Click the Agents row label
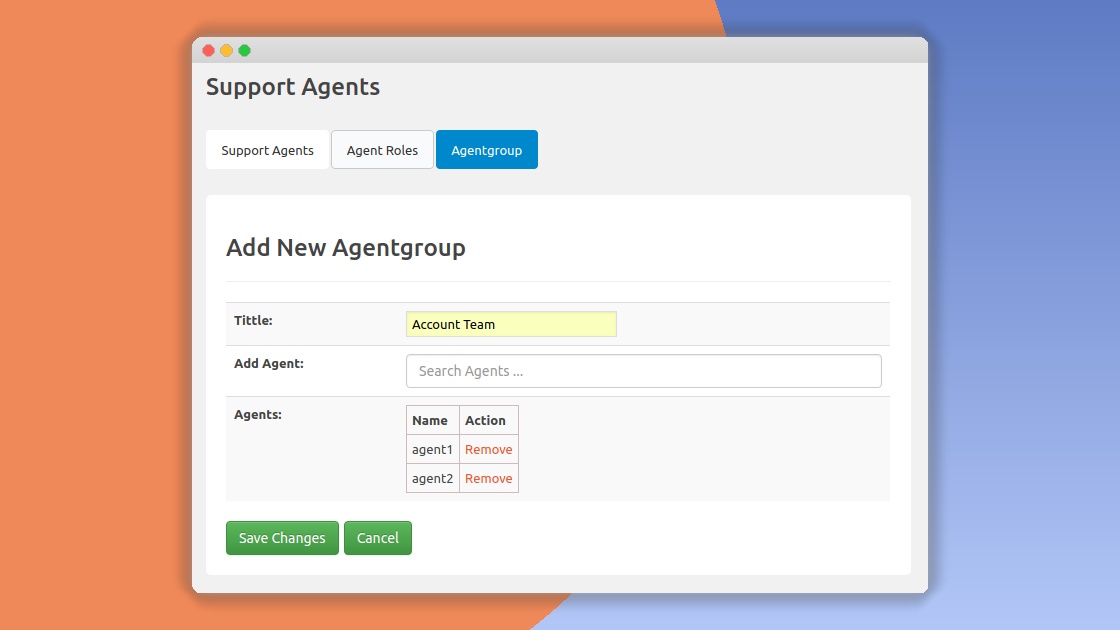 tap(257, 414)
